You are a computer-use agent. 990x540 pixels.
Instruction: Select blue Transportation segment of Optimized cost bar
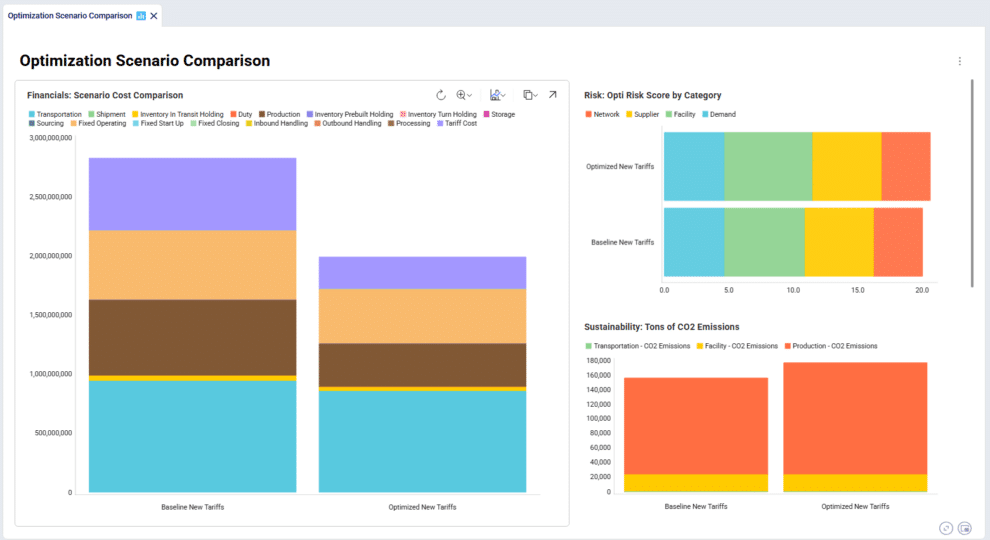[422, 441]
